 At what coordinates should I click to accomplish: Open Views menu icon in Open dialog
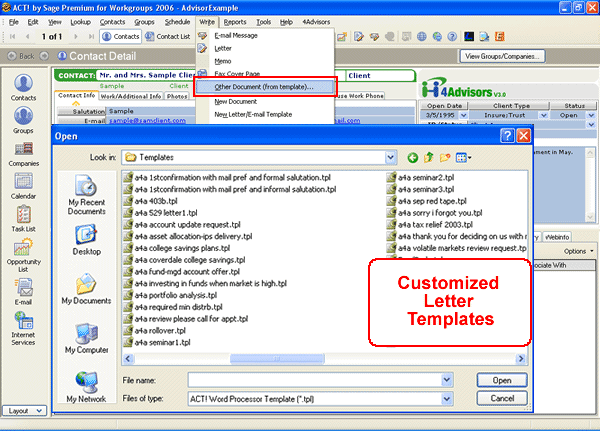coord(463,157)
